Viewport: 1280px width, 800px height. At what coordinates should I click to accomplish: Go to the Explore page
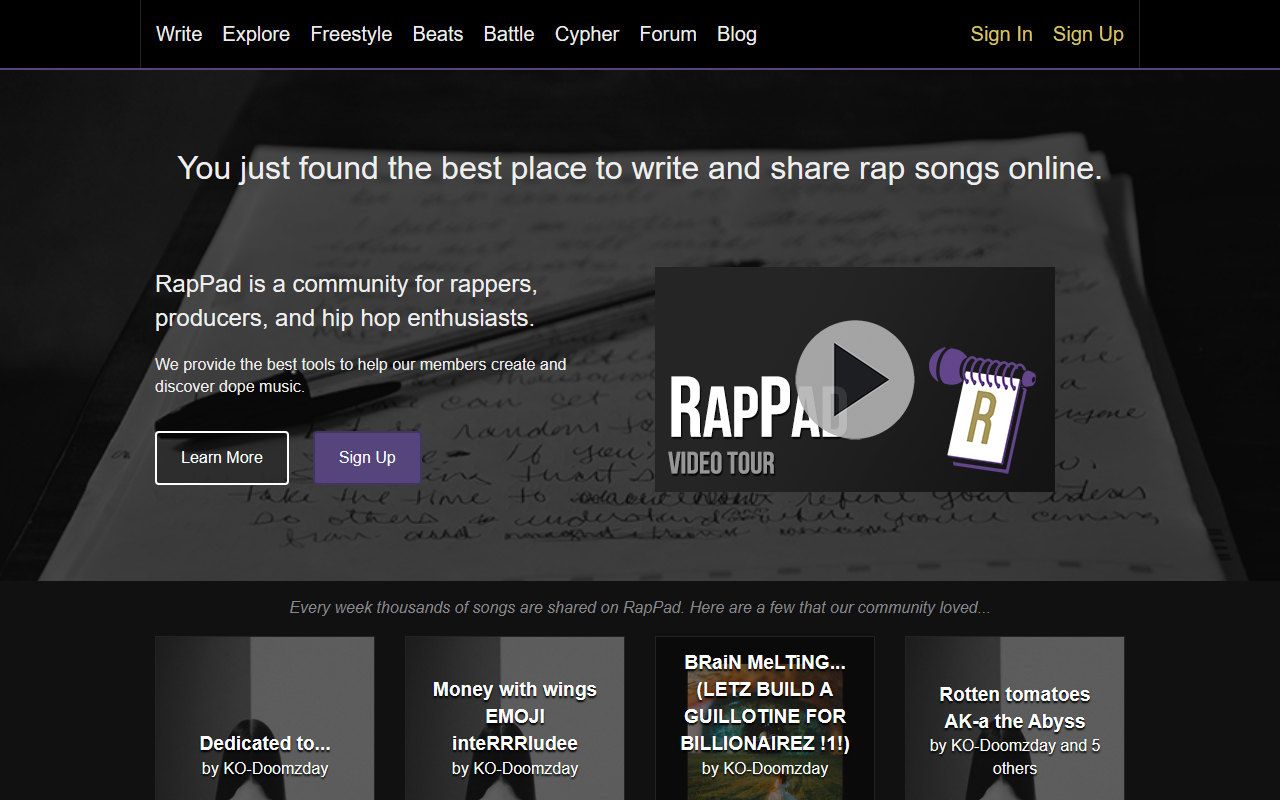[x=256, y=34]
